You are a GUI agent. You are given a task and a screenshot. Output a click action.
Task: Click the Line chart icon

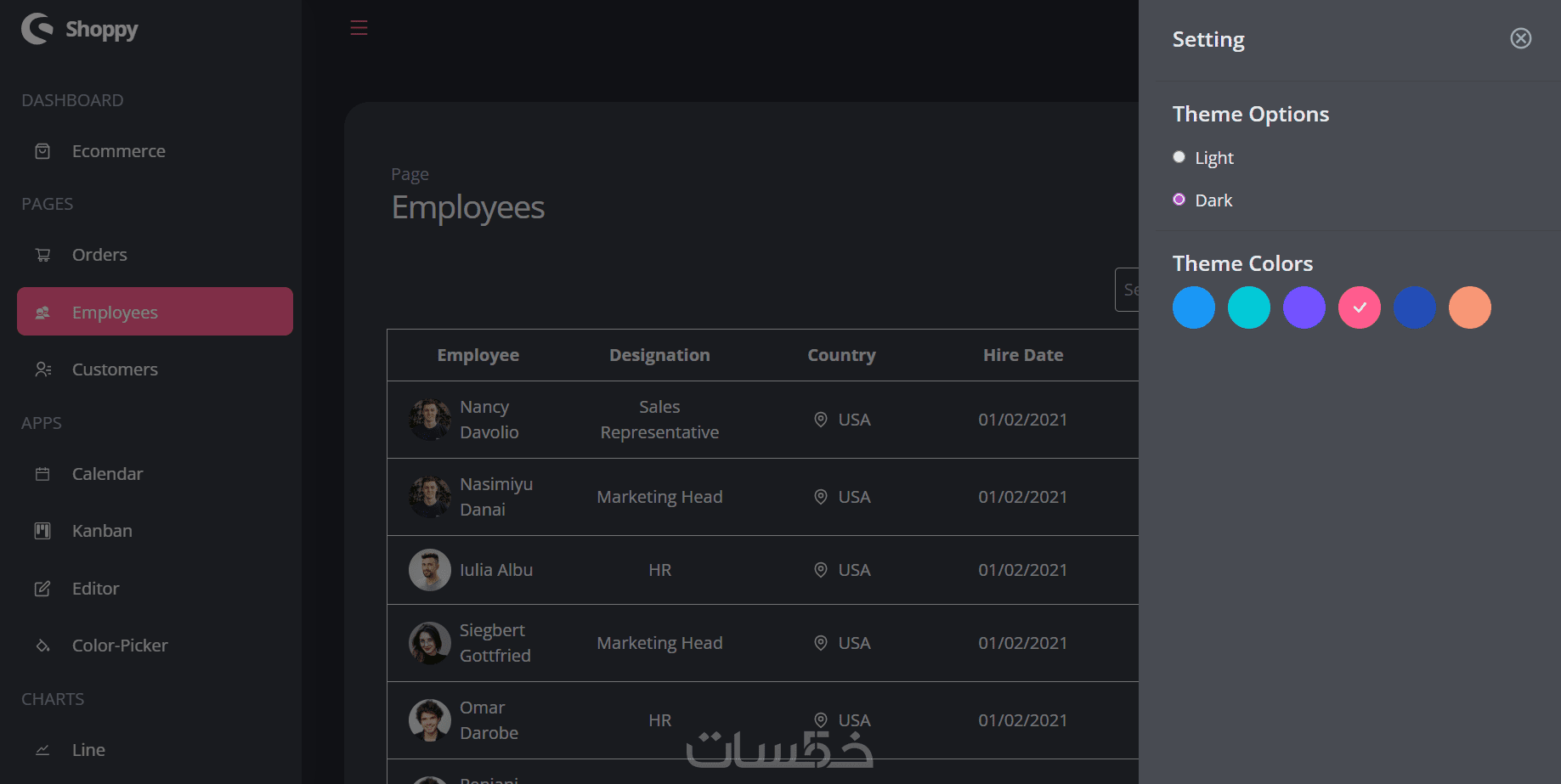coord(42,750)
